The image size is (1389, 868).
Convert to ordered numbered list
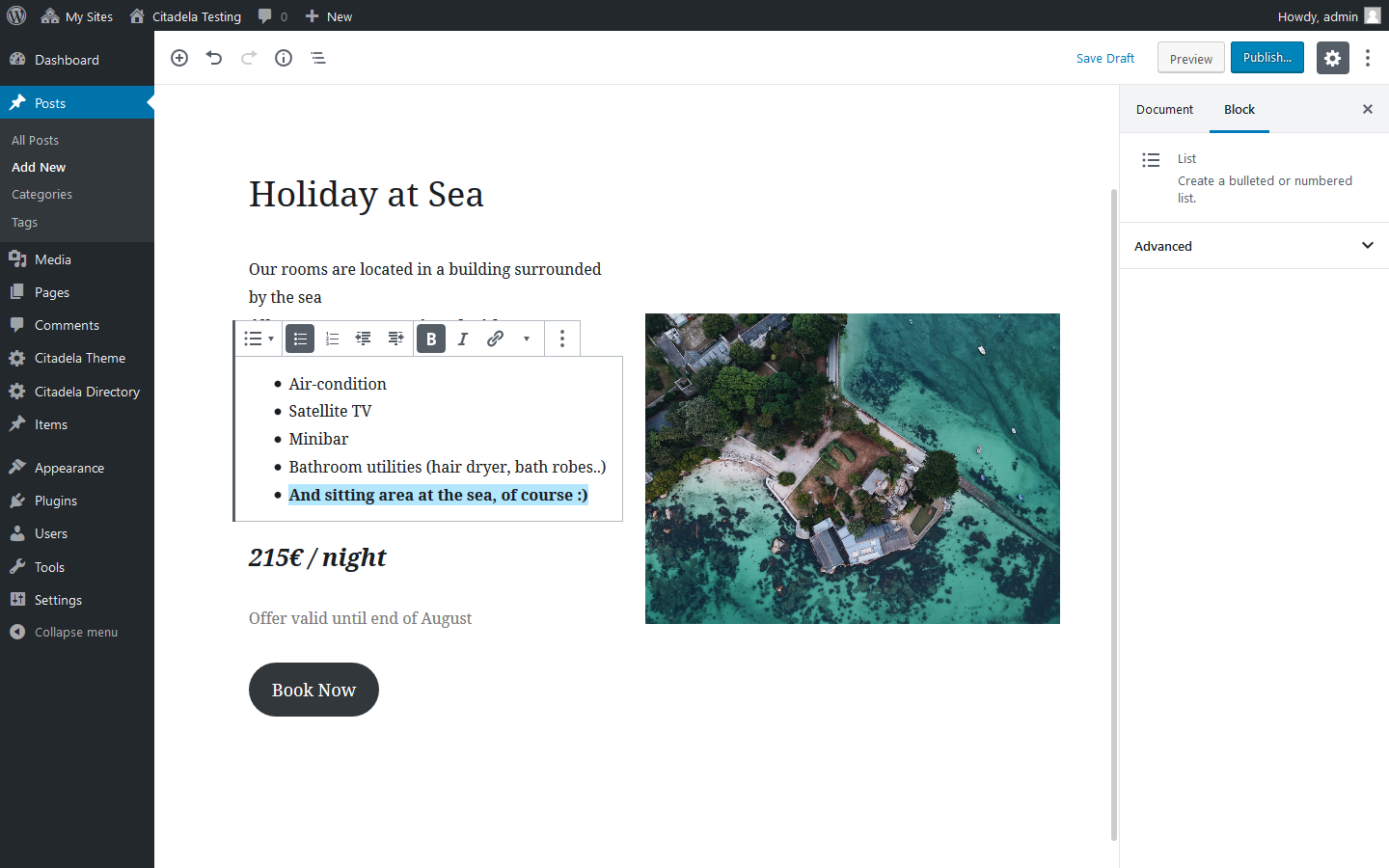332,339
